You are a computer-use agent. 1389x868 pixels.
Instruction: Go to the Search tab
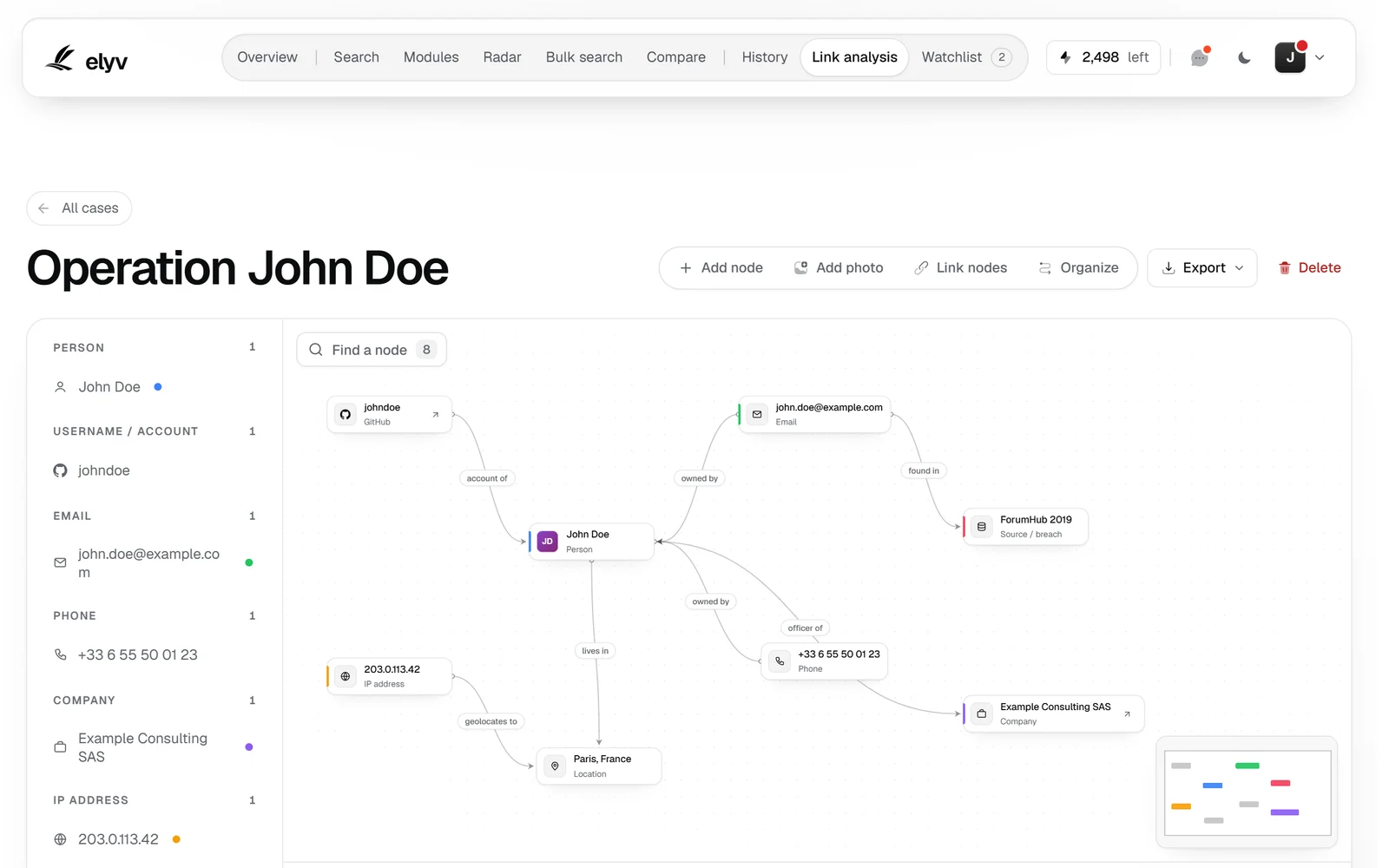click(356, 57)
